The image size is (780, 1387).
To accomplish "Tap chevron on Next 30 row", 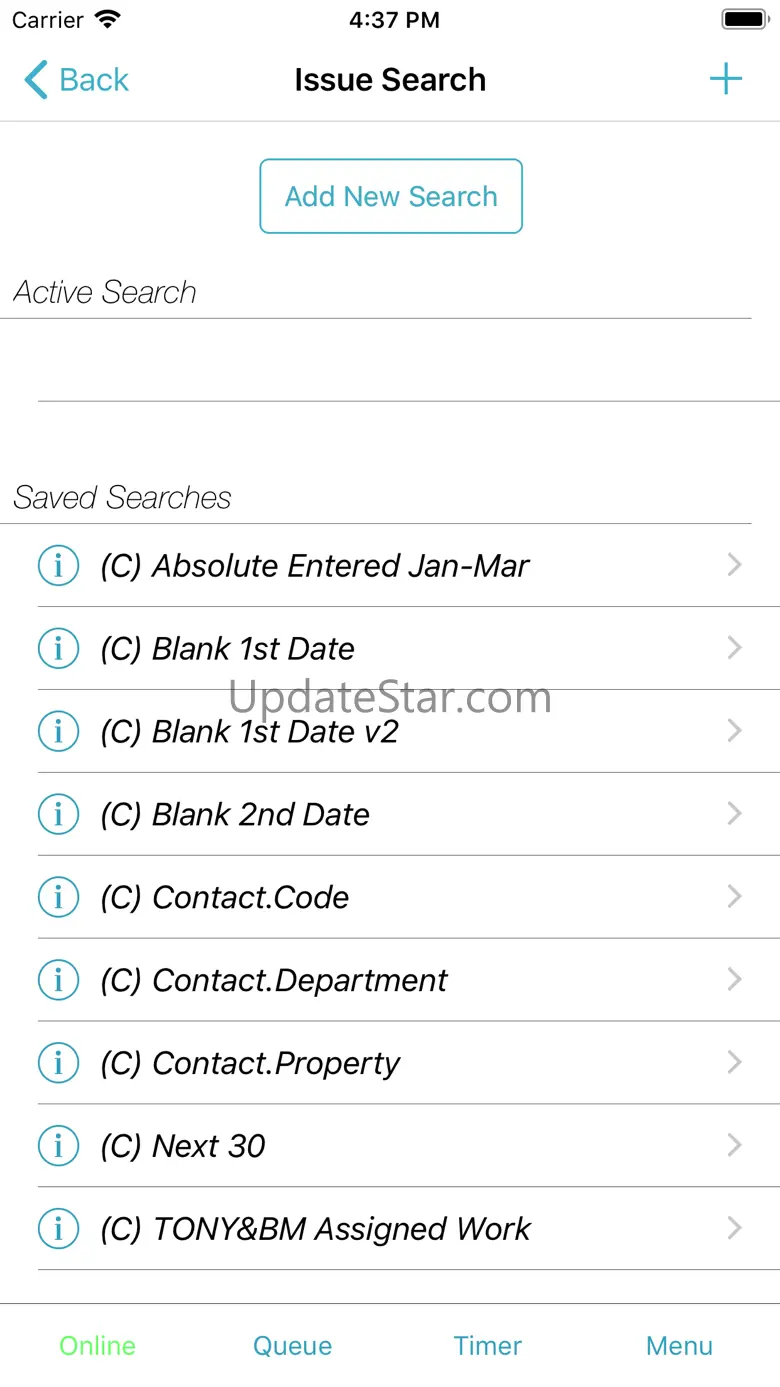I will (x=734, y=1147).
